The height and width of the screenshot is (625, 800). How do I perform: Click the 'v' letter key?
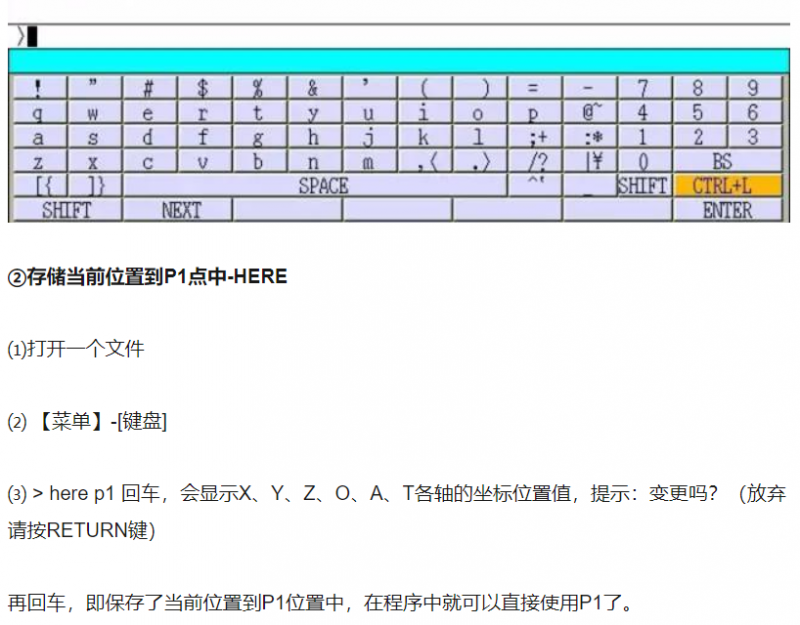coord(205,161)
